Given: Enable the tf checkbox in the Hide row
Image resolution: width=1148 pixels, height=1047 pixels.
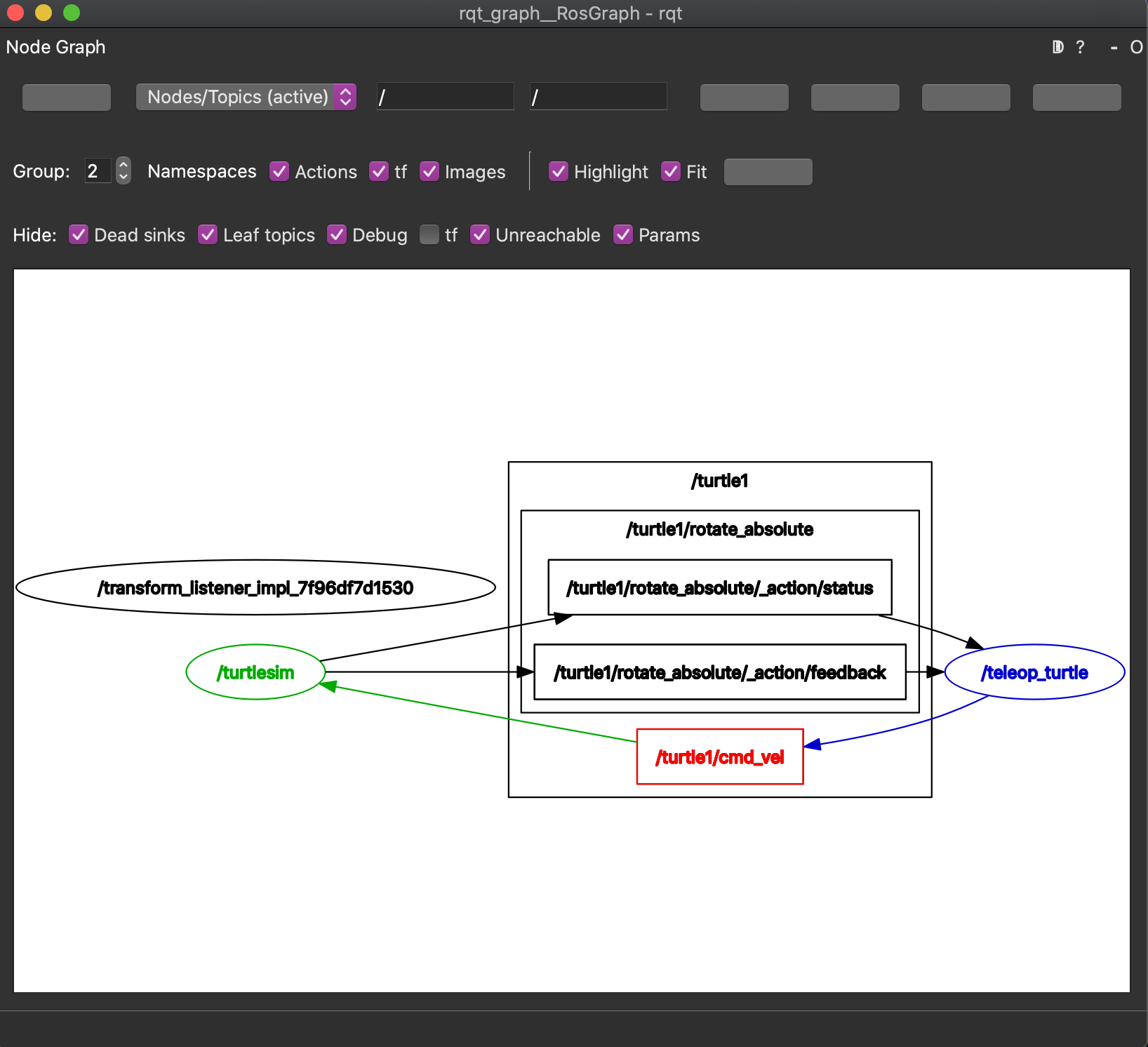Looking at the screenshot, I should click(x=429, y=235).
